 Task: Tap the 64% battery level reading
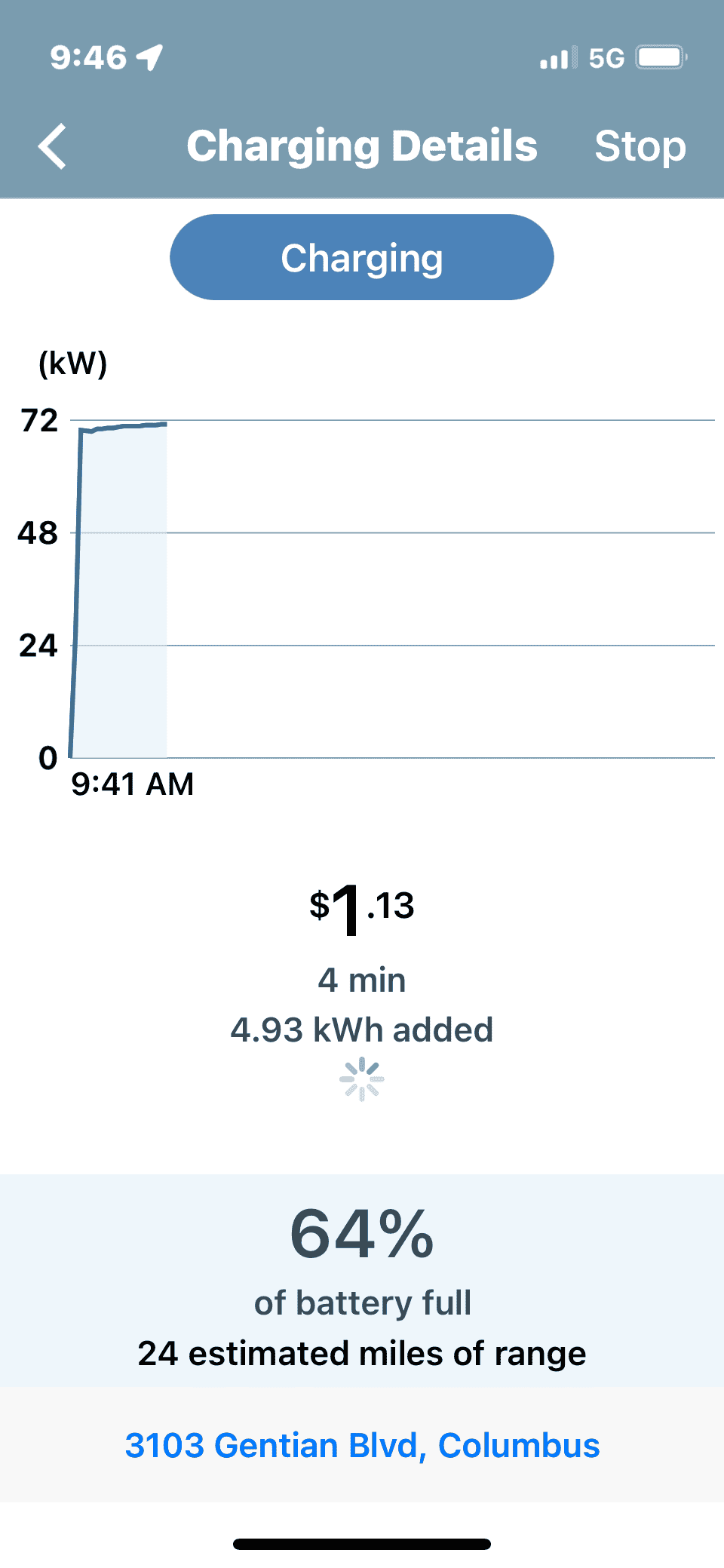coord(362,1235)
